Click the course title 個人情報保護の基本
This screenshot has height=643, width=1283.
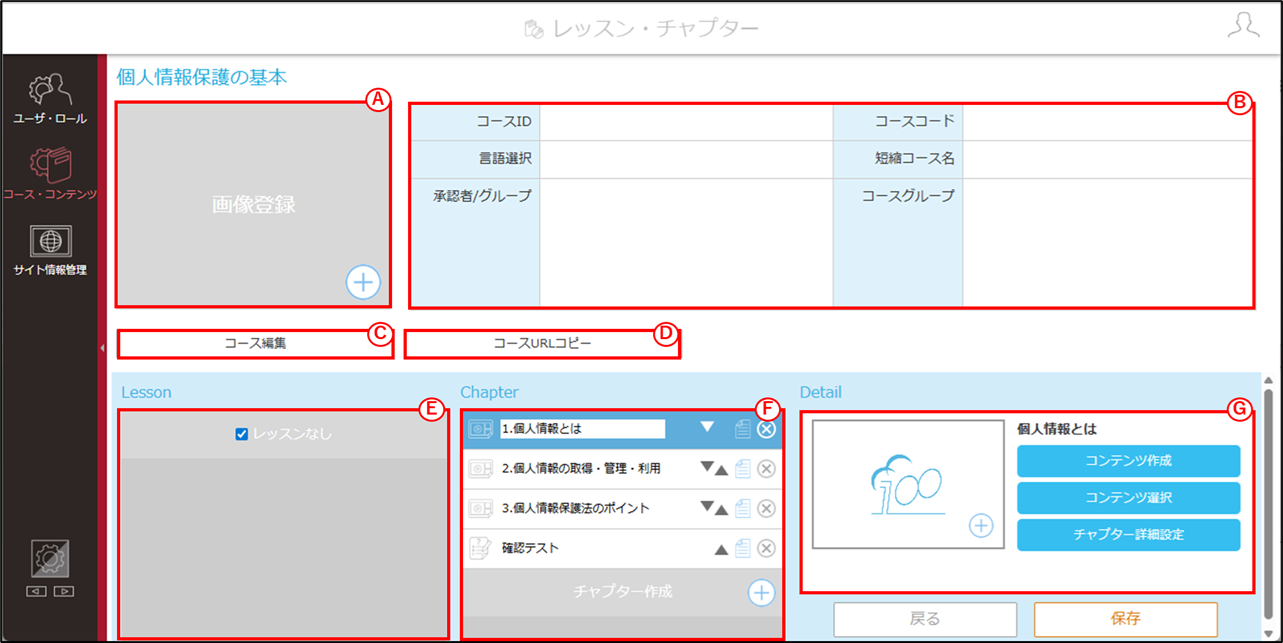click(x=202, y=76)
